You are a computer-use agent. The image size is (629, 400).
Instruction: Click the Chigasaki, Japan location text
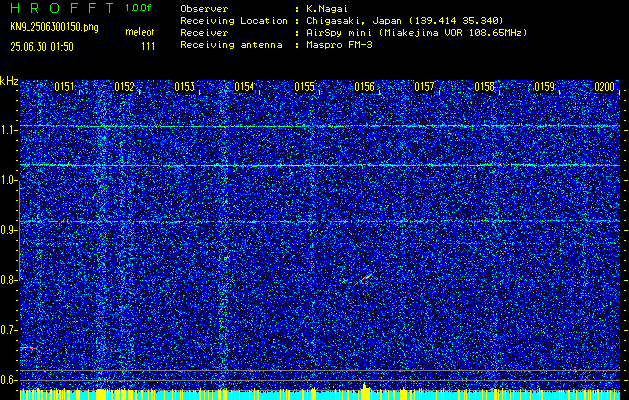[x=404, y=21]
